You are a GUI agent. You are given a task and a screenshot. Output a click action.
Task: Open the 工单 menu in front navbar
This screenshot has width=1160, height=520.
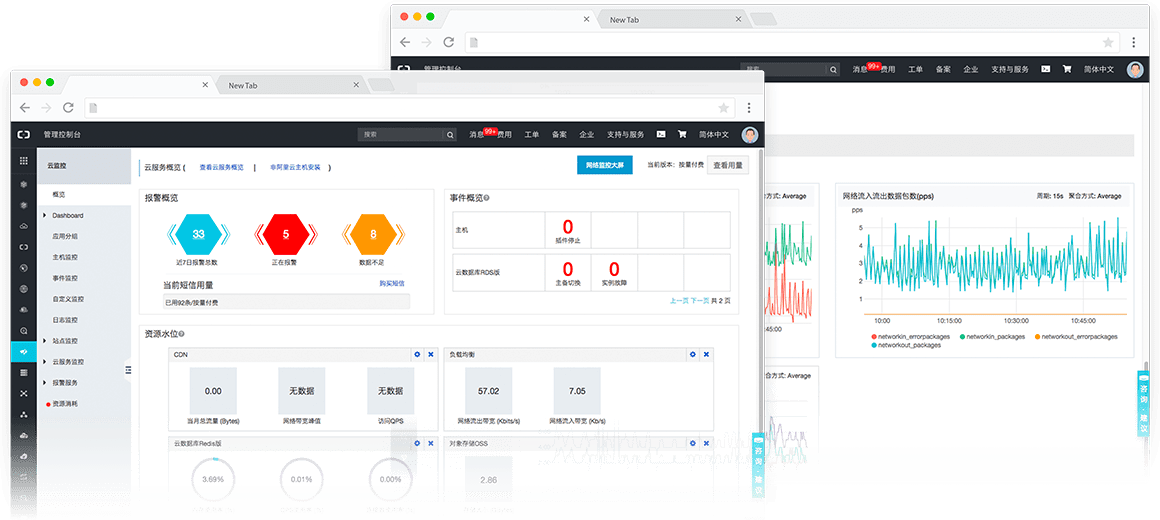pyautogui.click(x=532, y=134)
